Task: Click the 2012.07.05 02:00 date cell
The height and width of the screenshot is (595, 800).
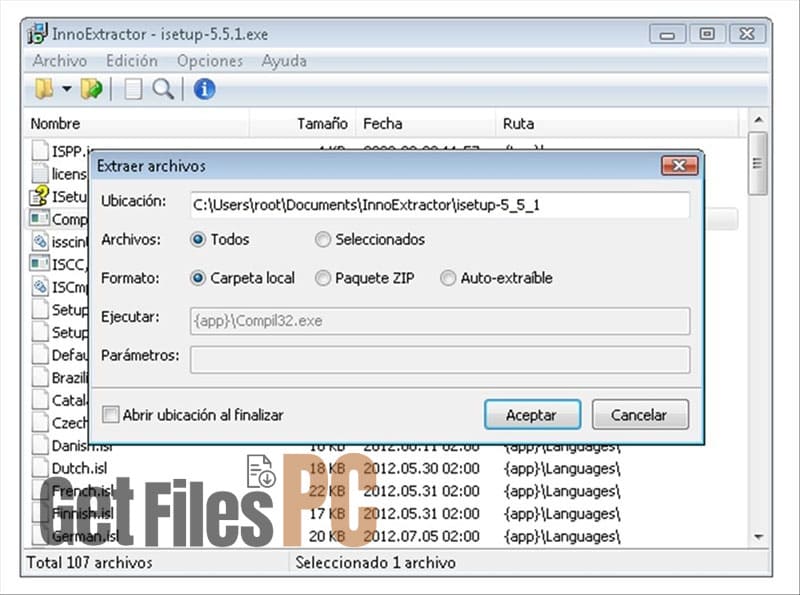Action: pyautogui.click(x=421, y=536)
